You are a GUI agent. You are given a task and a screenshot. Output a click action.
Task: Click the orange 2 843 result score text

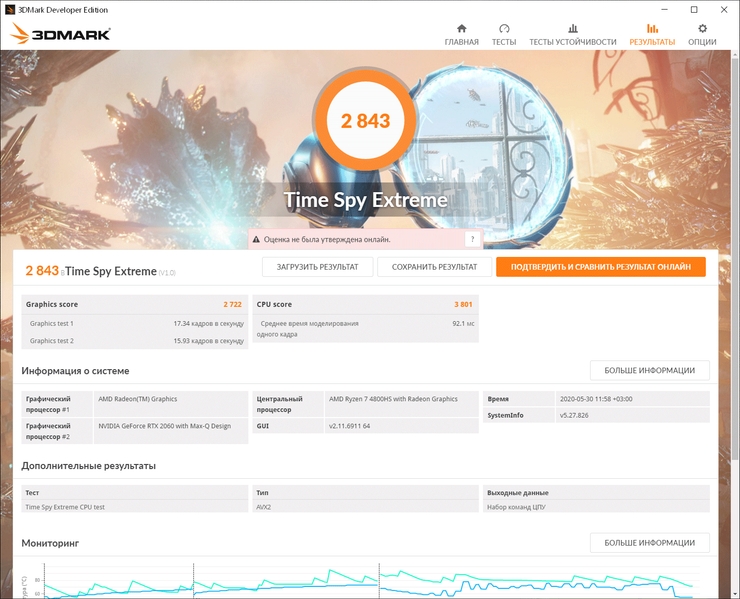(42, 270)
